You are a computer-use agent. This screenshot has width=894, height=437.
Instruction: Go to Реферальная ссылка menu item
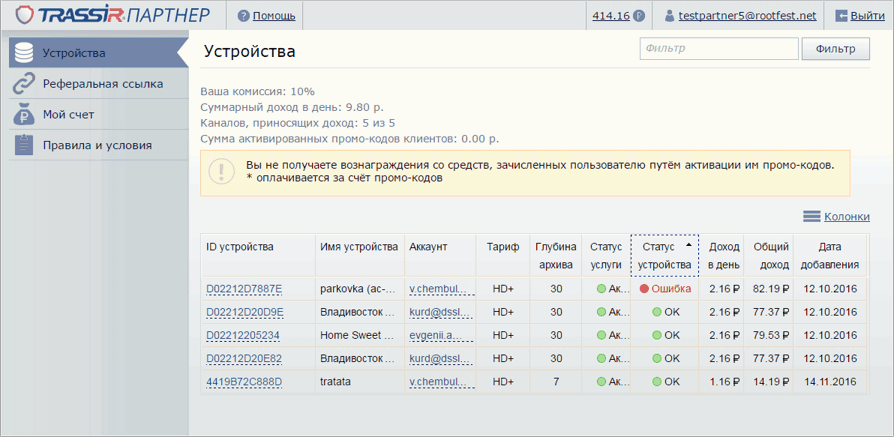[102, 84]
